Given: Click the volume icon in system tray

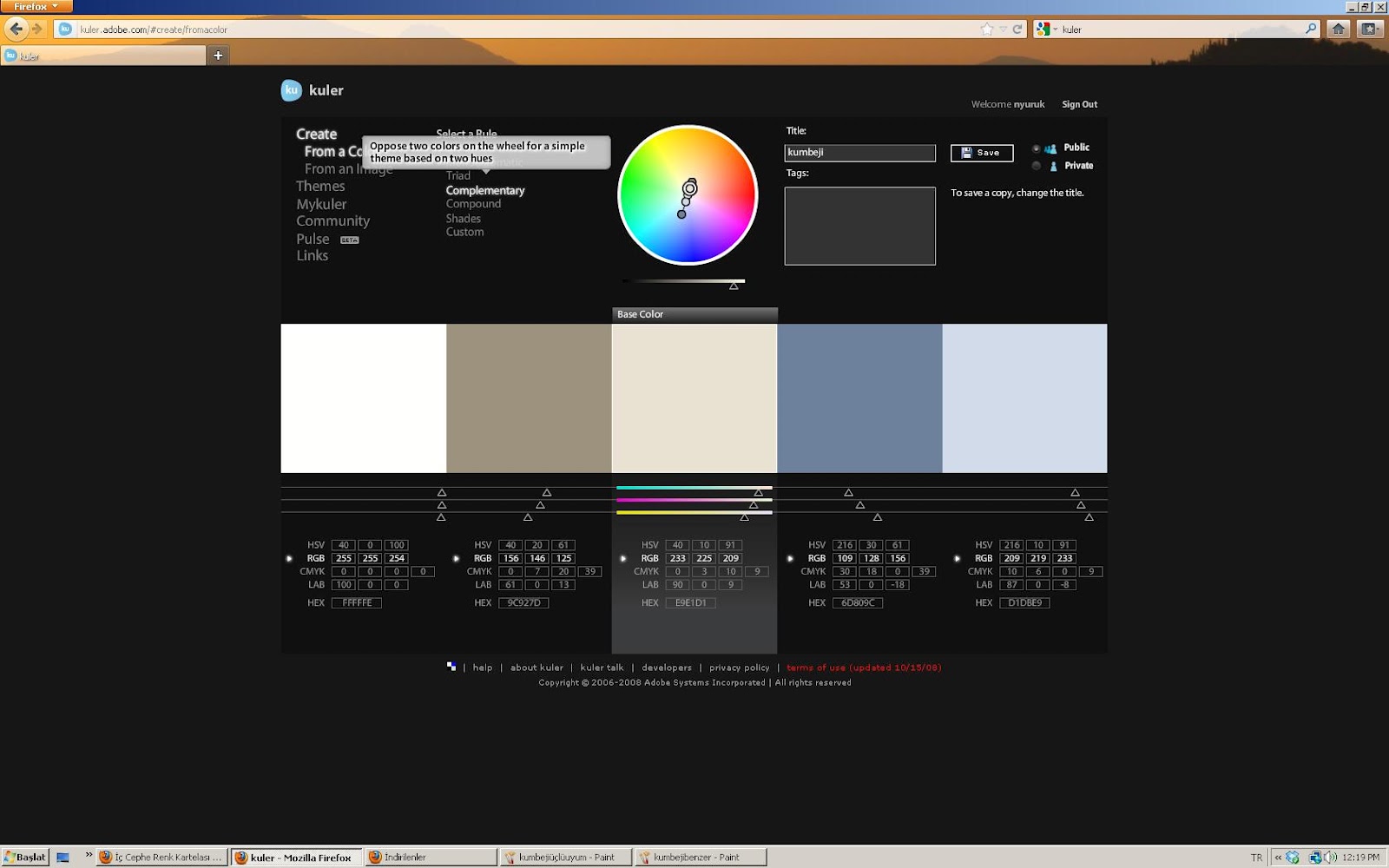Looking at the screenshot, I should click(1331, 857).
